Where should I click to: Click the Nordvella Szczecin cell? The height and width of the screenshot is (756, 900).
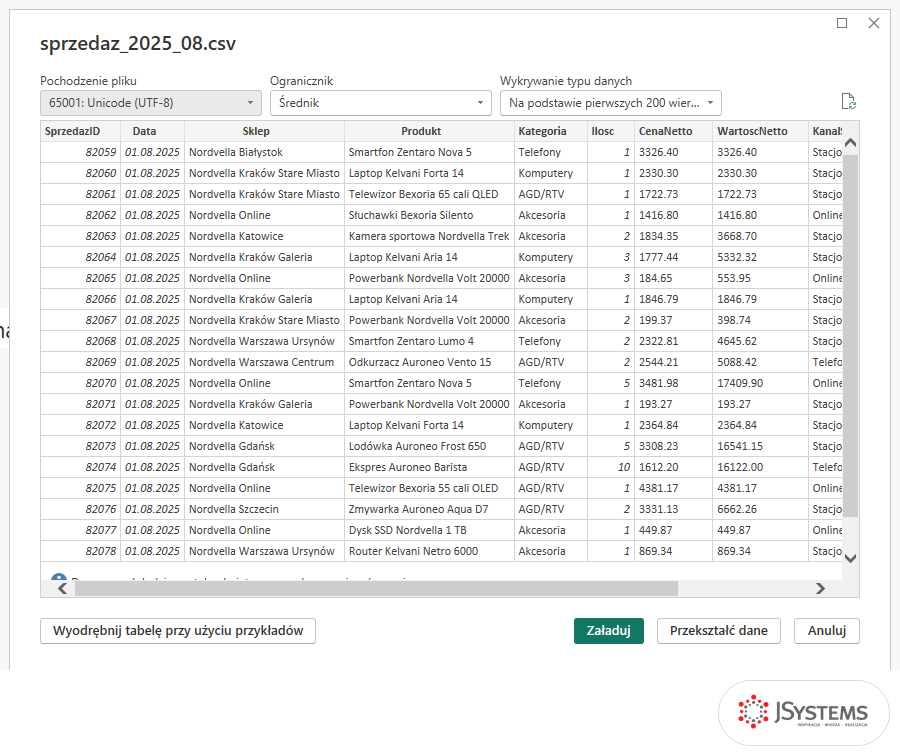(264, 509)
